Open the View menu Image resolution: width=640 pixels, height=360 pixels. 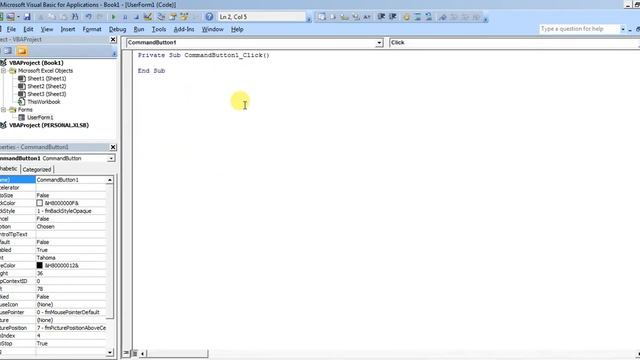pos(47,29)
